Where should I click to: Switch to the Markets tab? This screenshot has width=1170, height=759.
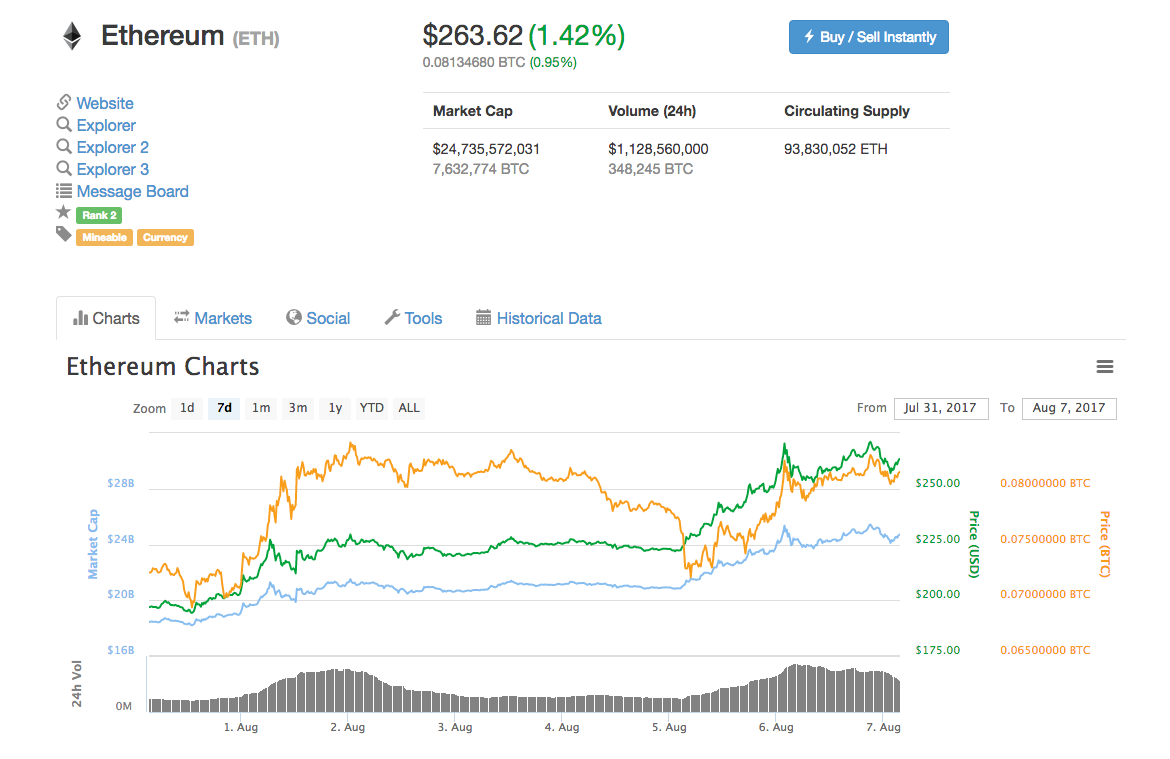tap(213, 319)
